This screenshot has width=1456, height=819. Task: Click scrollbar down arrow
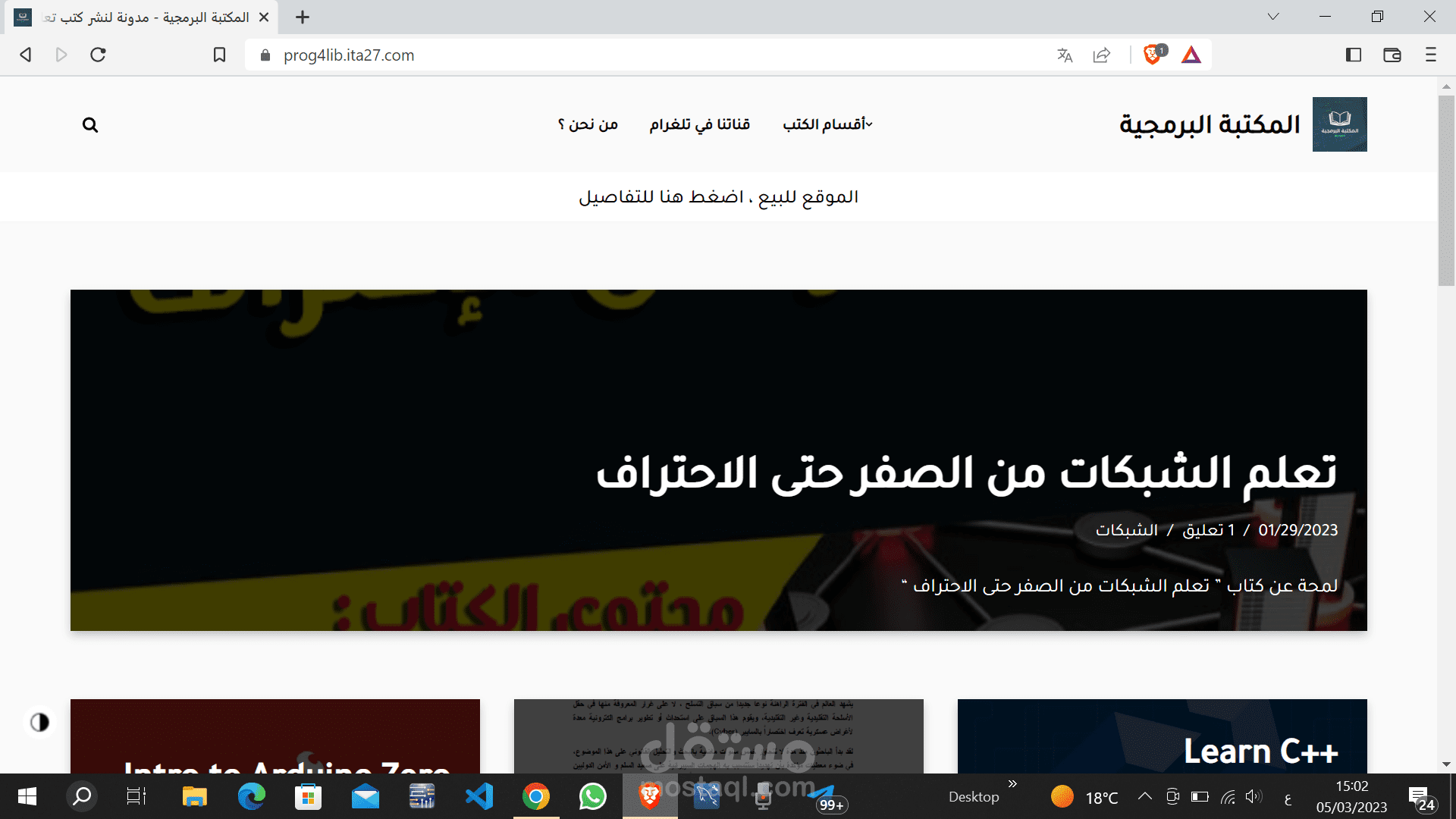coord(1446,764)
